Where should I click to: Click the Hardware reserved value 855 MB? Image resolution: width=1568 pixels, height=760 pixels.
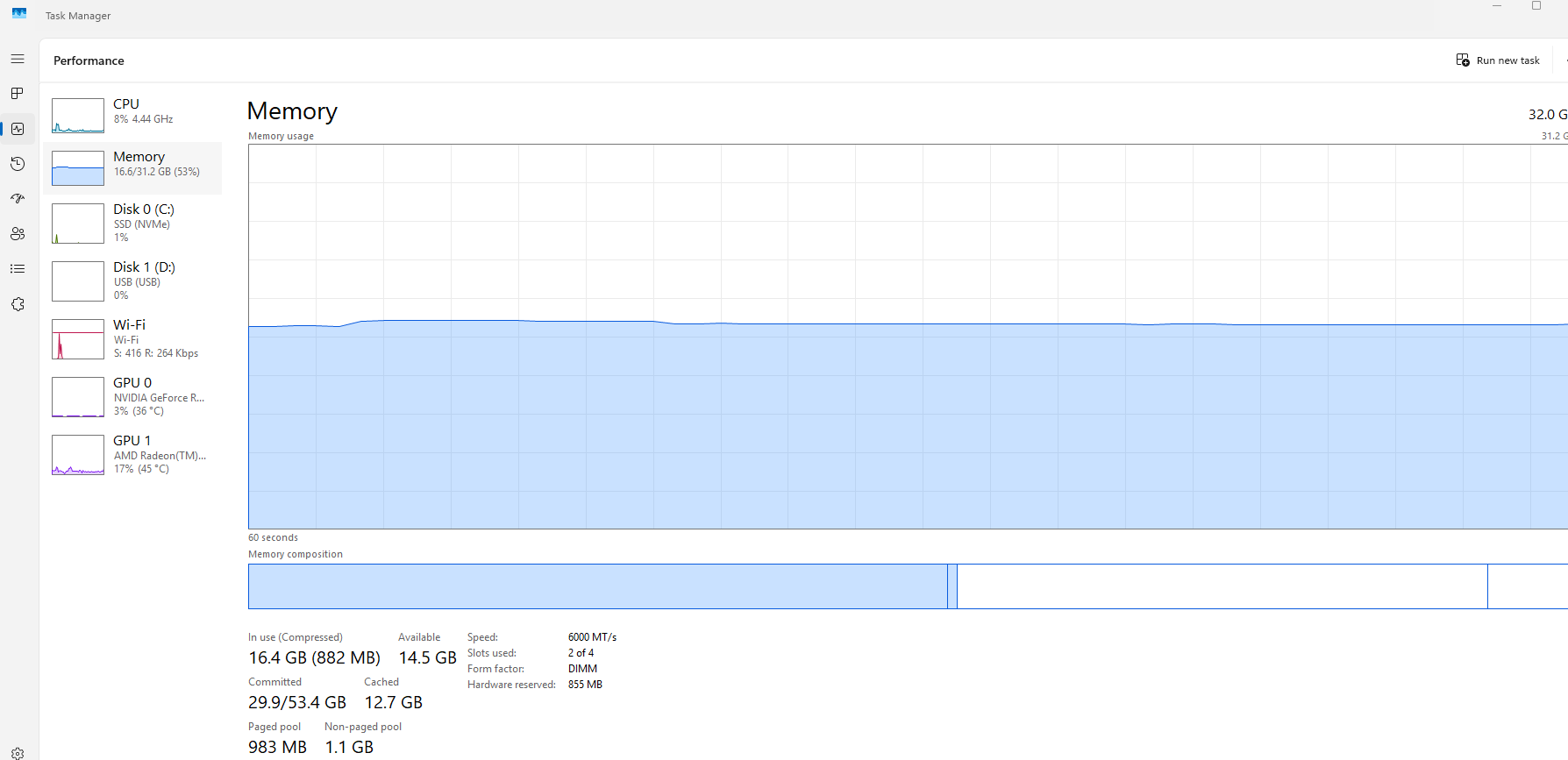(585, 685)
